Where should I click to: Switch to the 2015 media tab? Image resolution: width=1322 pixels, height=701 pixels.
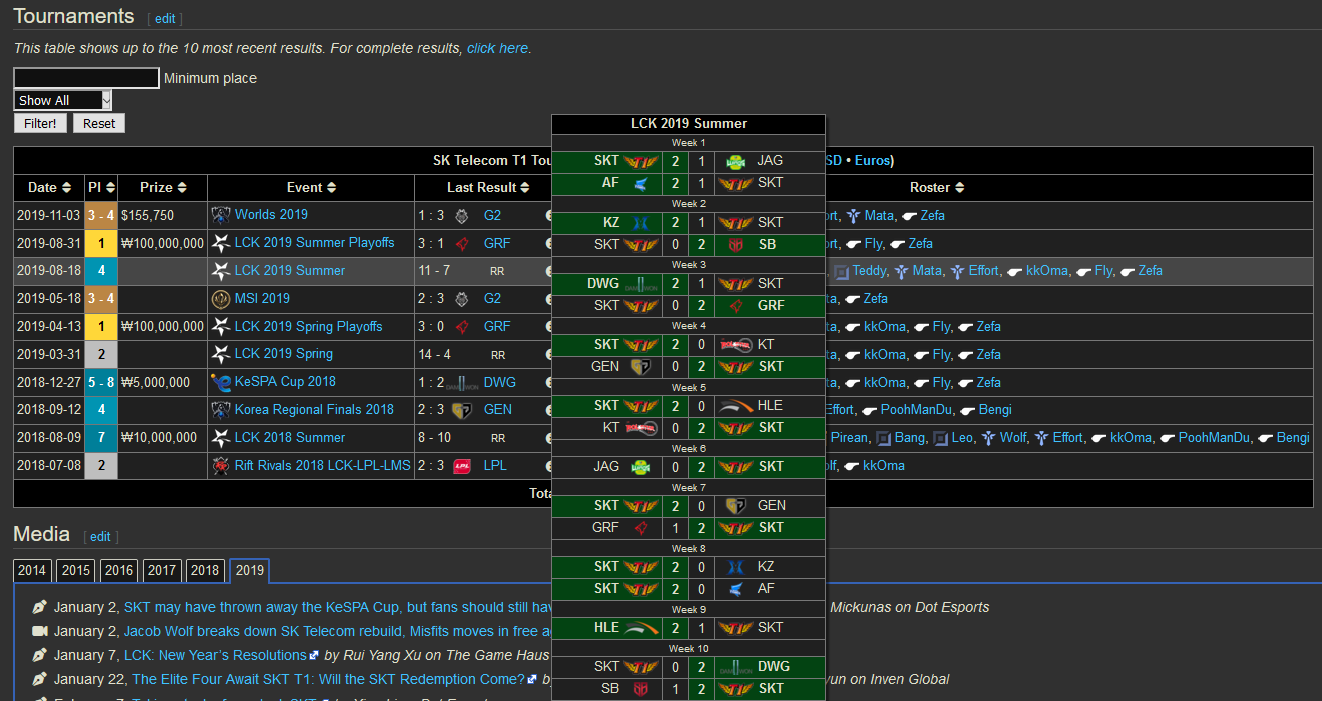pyautogui.click(x=75, y=570)
